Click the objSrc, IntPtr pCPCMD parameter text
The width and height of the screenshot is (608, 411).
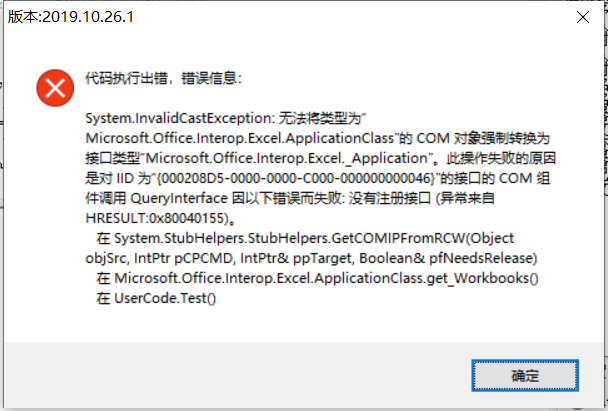point(159,258)
